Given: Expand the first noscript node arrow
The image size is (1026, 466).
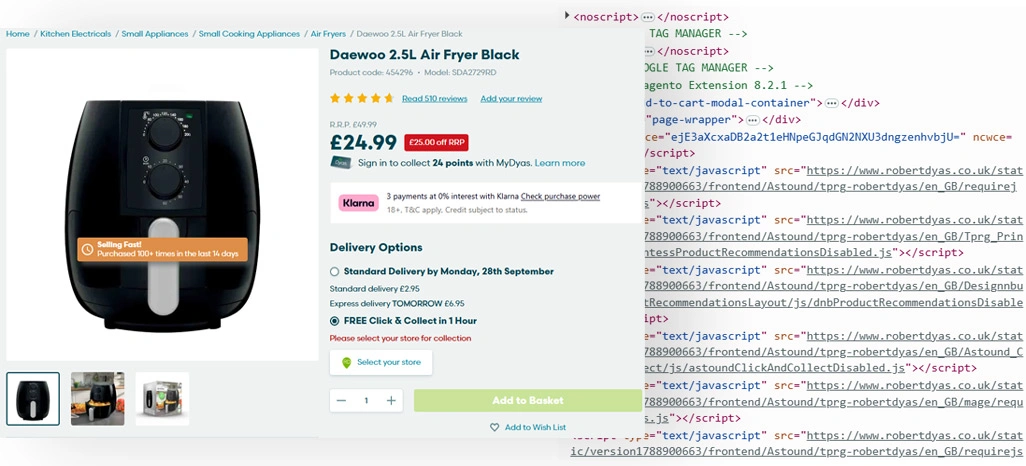Looking at the screenshot, I should 567,16.
